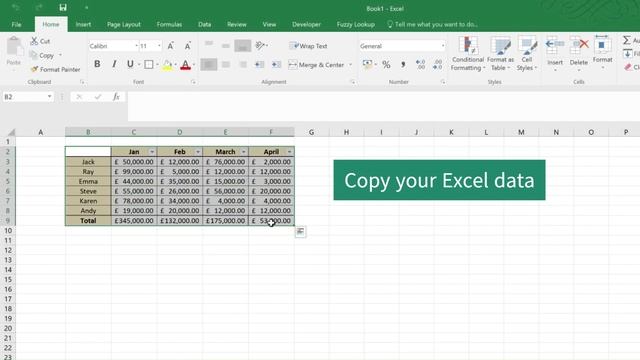
Task: Switch to the Insert tab
Action: coord(83,24)
